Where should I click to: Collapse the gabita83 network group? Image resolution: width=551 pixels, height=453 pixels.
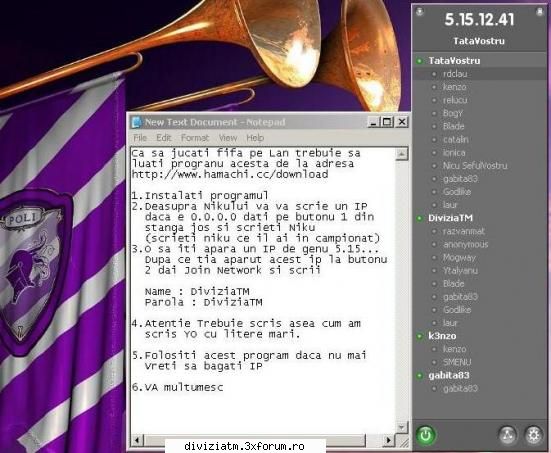pyautogui.click(x=449, y=375)
